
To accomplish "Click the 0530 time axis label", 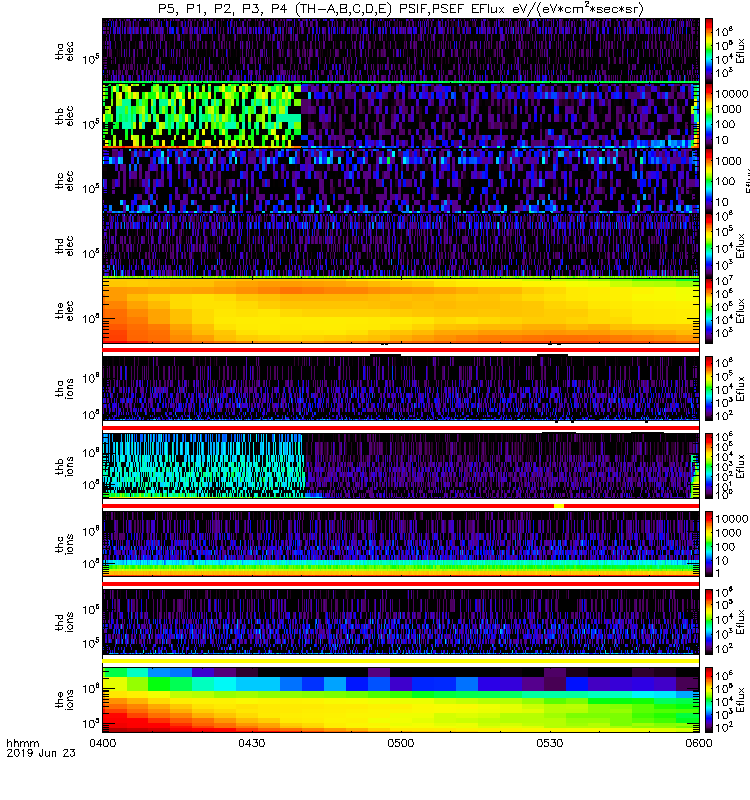I will pos(549,743).
